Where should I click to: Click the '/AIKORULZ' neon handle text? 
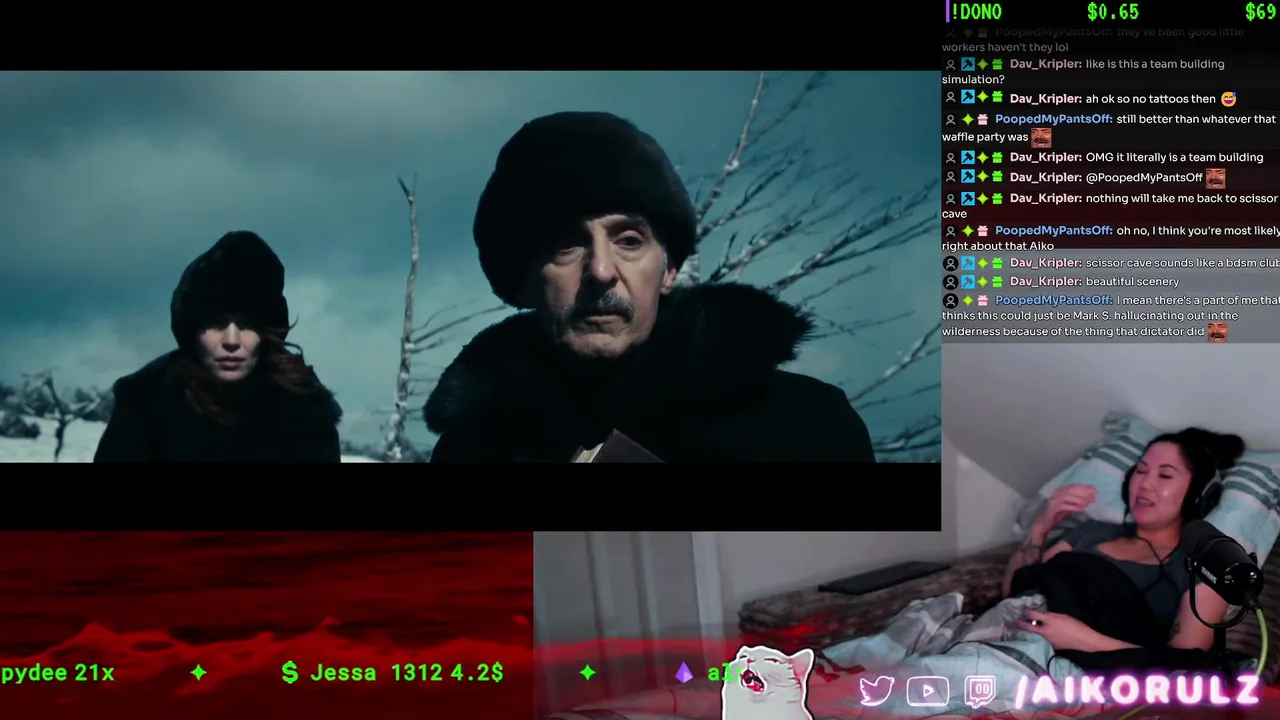tap(1137, 690)
